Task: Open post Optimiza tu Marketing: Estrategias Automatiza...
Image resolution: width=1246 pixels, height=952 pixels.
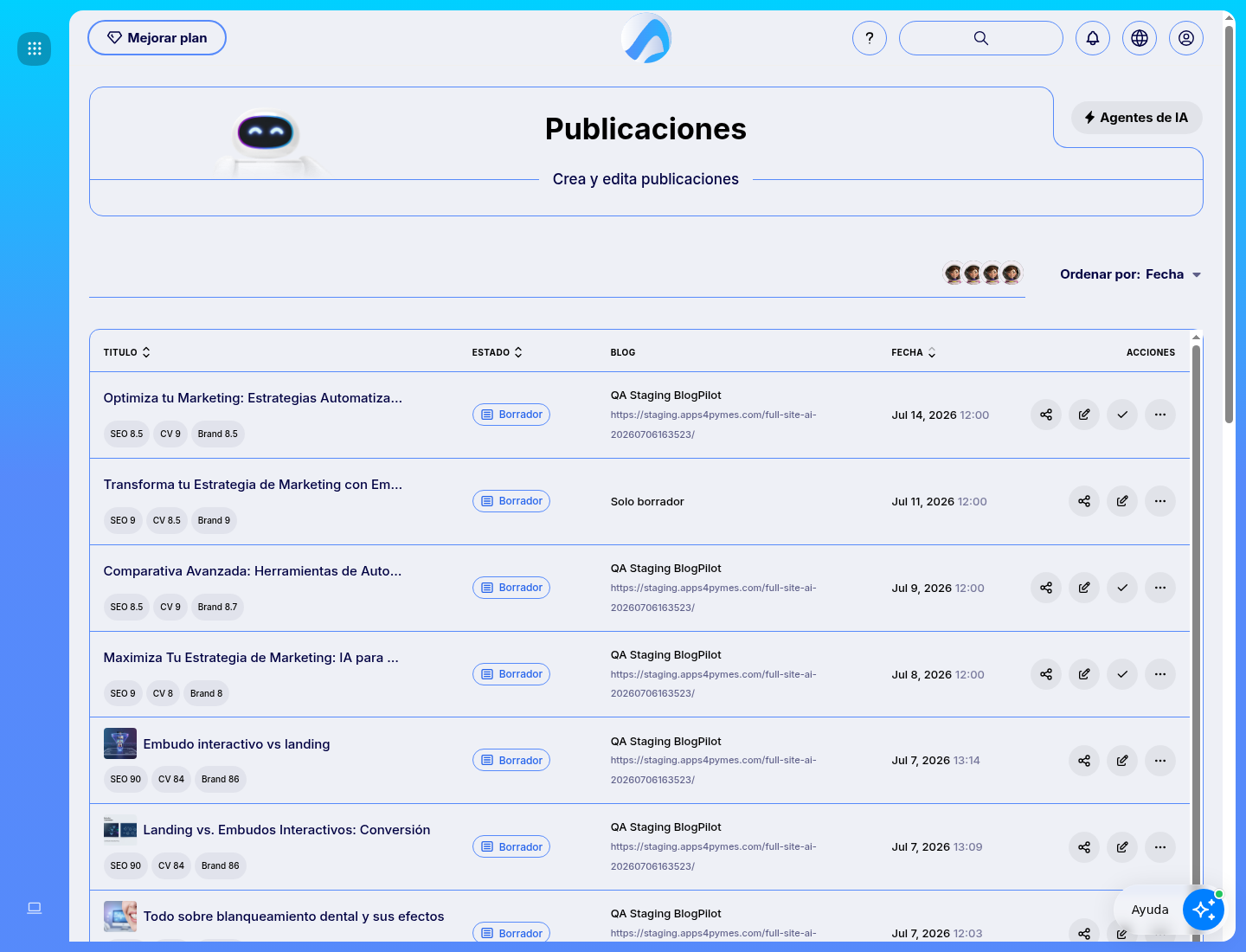Action: (x=253, y=398)
